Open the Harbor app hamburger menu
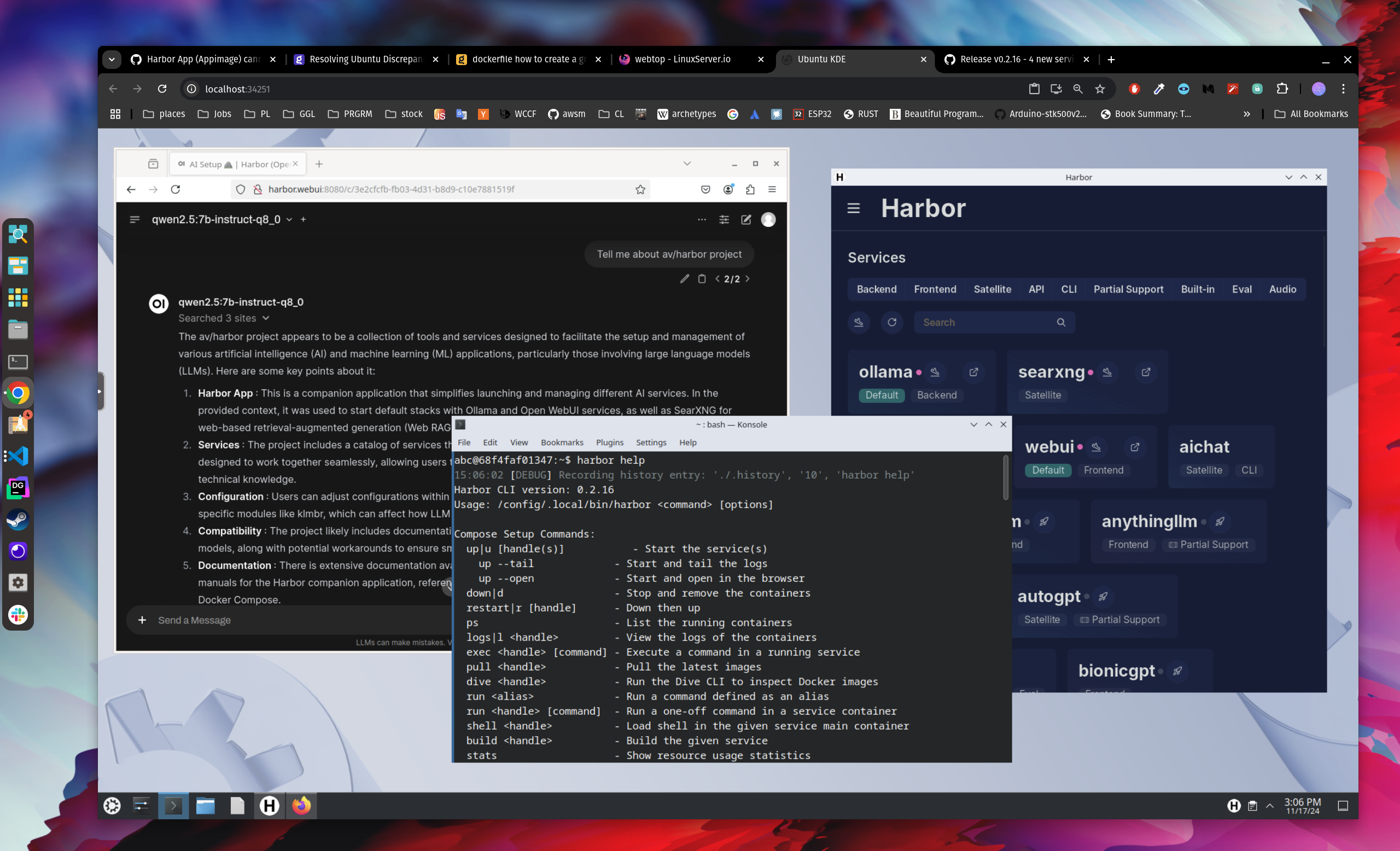Image resolution: width=1400 pixels, height=851 pixels. point(853,208)
